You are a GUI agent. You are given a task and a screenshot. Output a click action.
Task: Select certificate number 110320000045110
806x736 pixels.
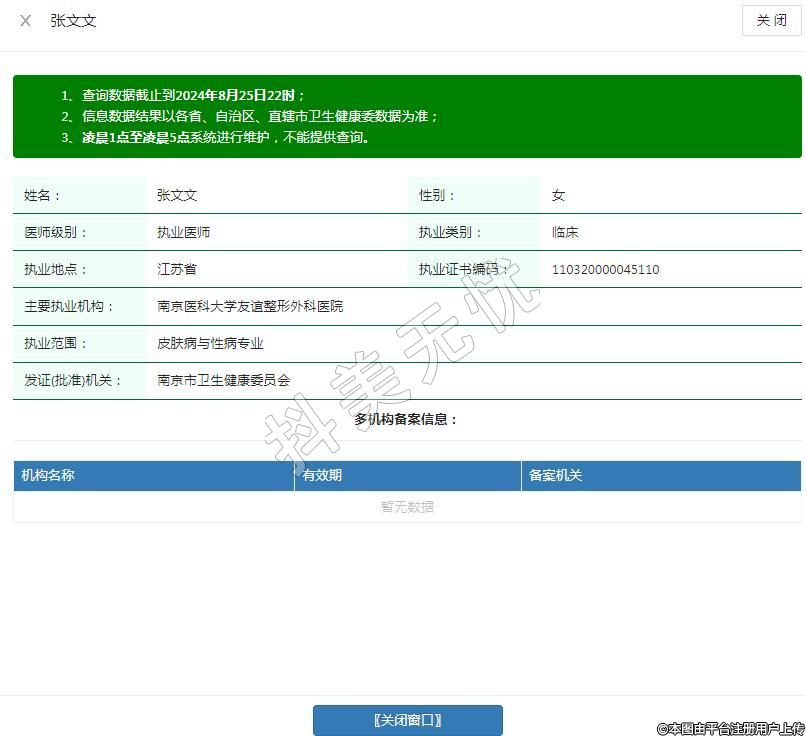[605, 270]
